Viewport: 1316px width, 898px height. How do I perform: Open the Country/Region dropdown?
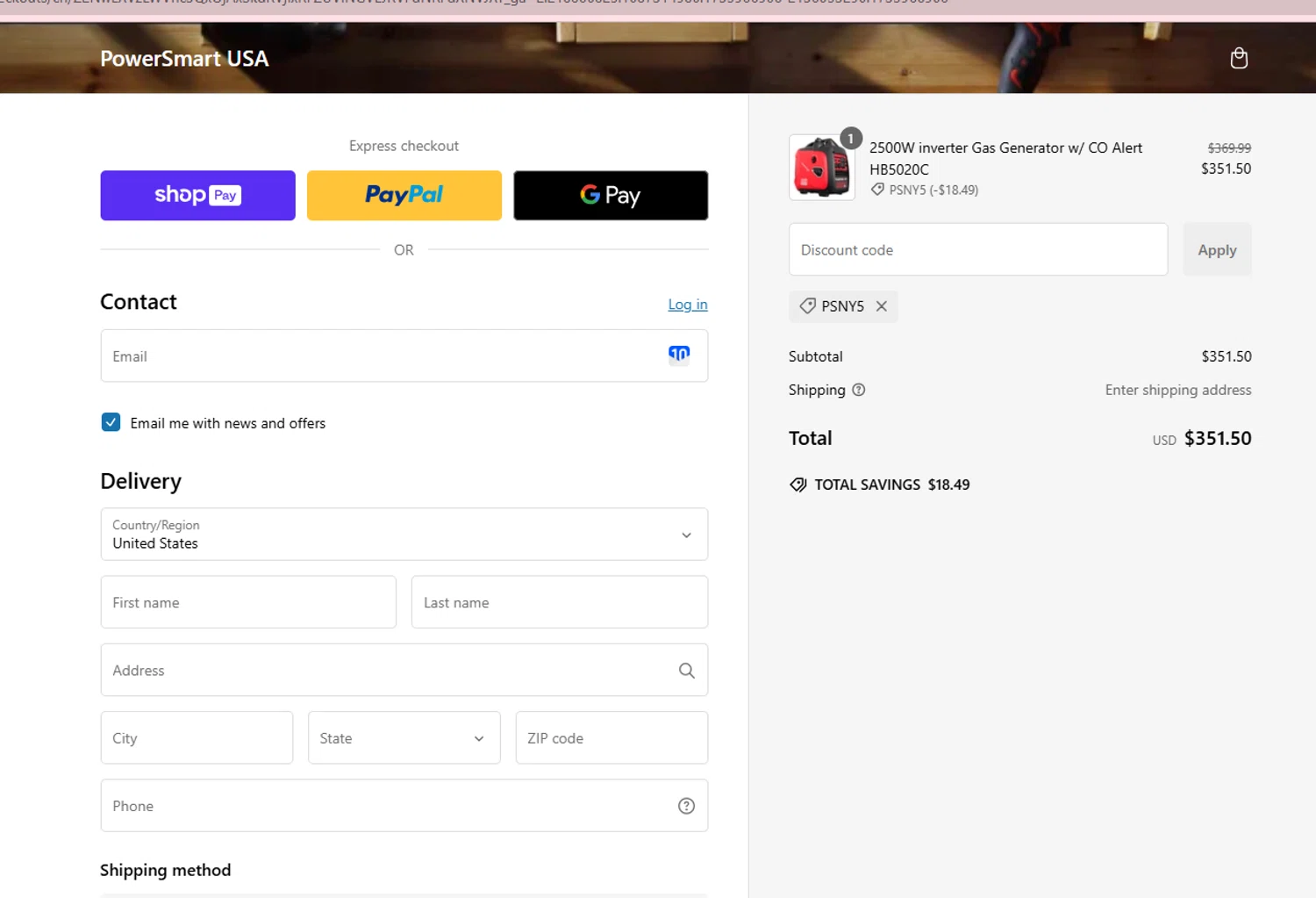404,535
